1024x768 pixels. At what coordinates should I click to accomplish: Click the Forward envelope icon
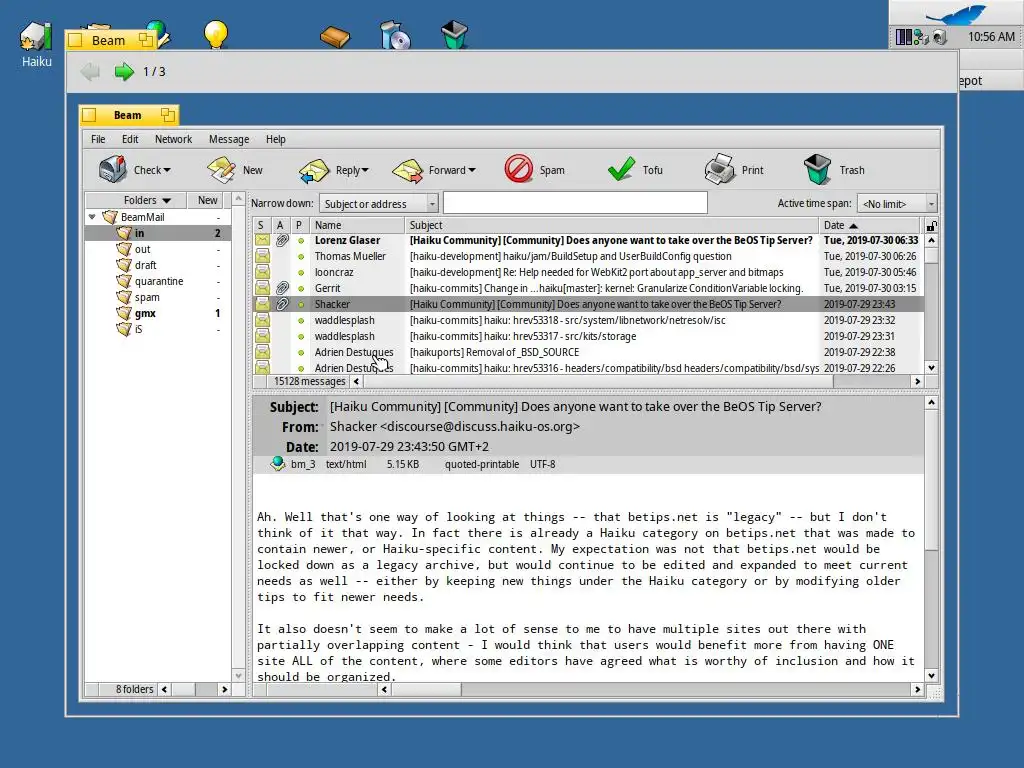[408, 170]
